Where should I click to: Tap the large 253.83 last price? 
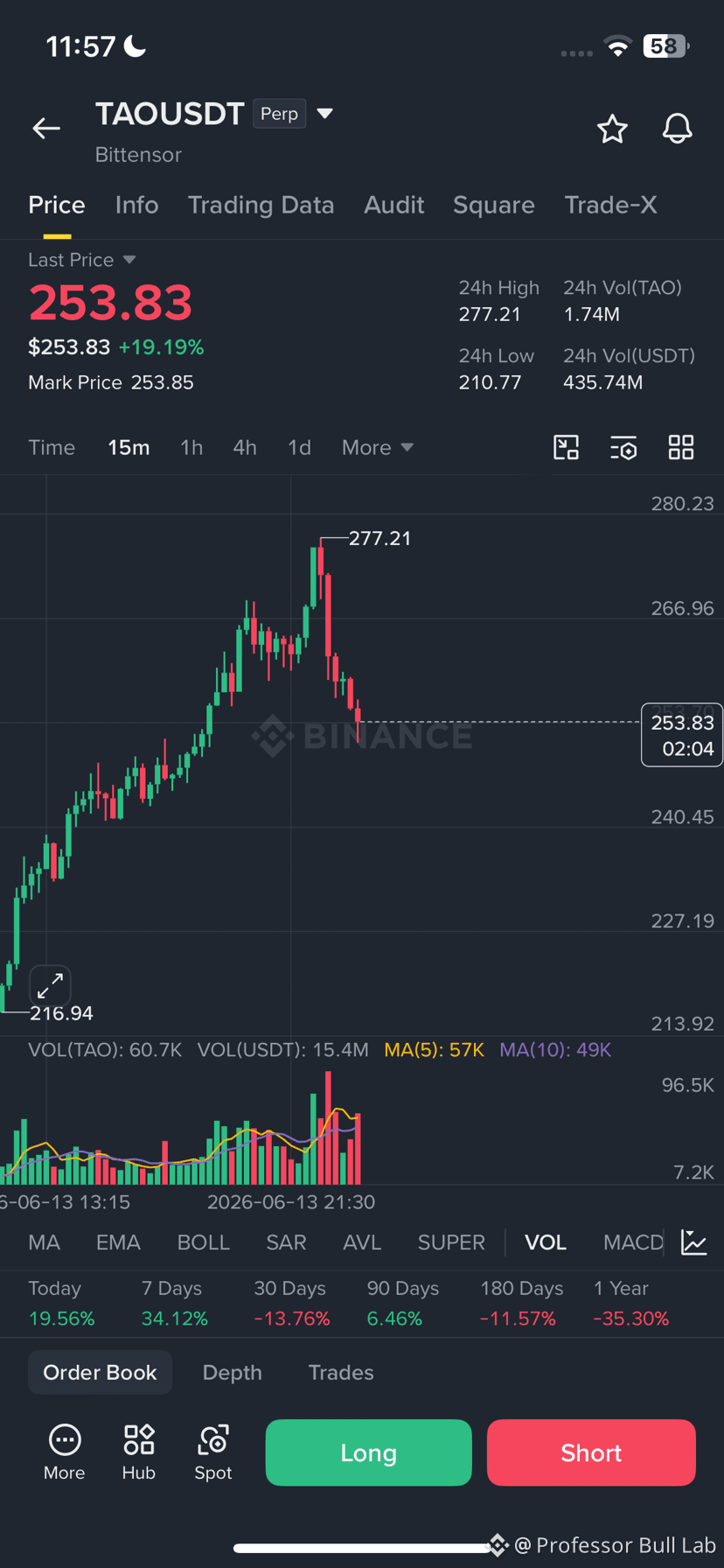click(x=110, y=303)
